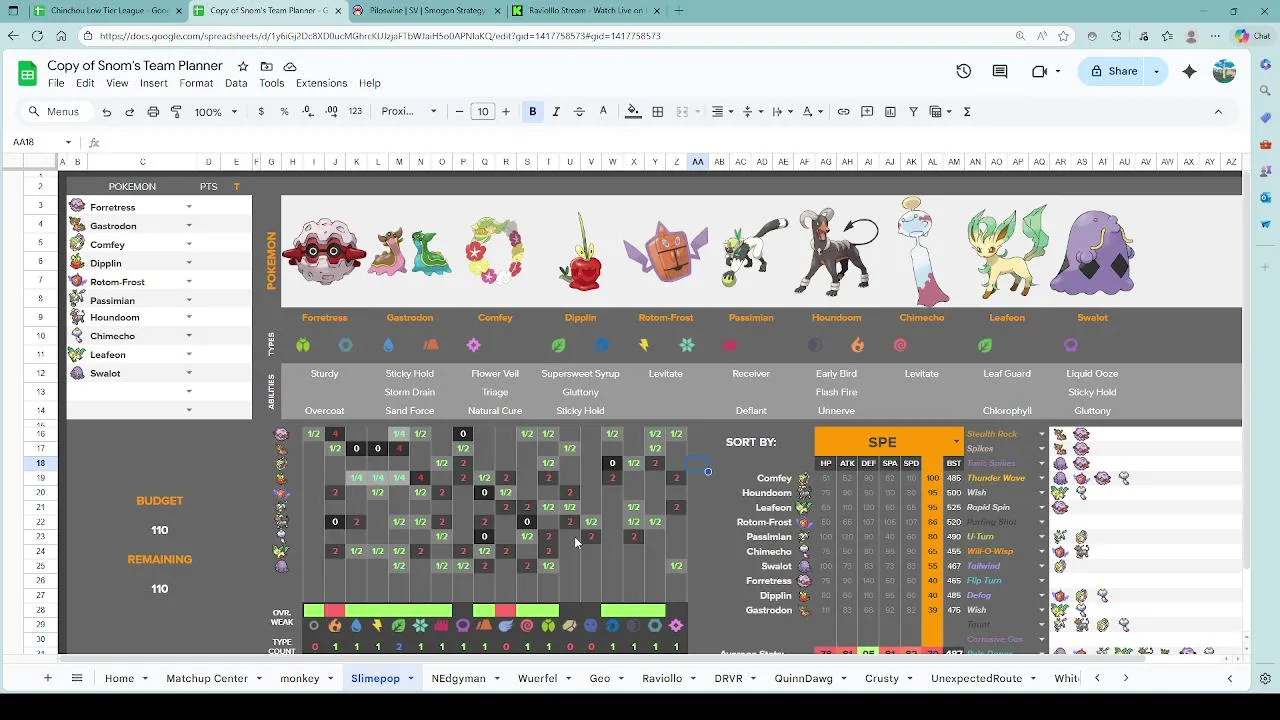Activate the Paint format roller tool
Viewport: 1280px width, 720px height.
pyautogui.click(x=176, y=112)
